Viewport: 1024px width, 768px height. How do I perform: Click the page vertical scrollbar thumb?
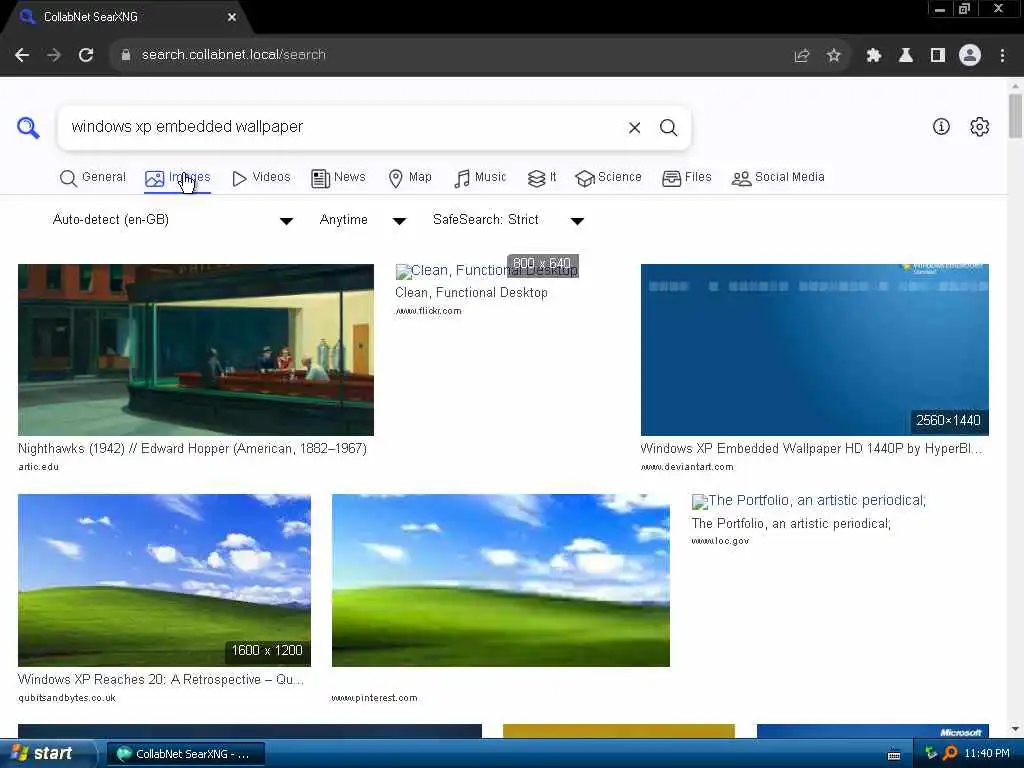1015,116
